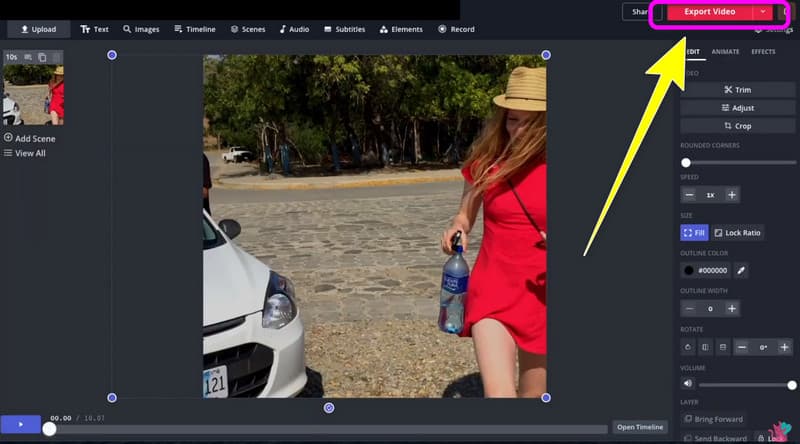Click the Export Video button
Screen dimensions: 800x444
coord(710,12)
